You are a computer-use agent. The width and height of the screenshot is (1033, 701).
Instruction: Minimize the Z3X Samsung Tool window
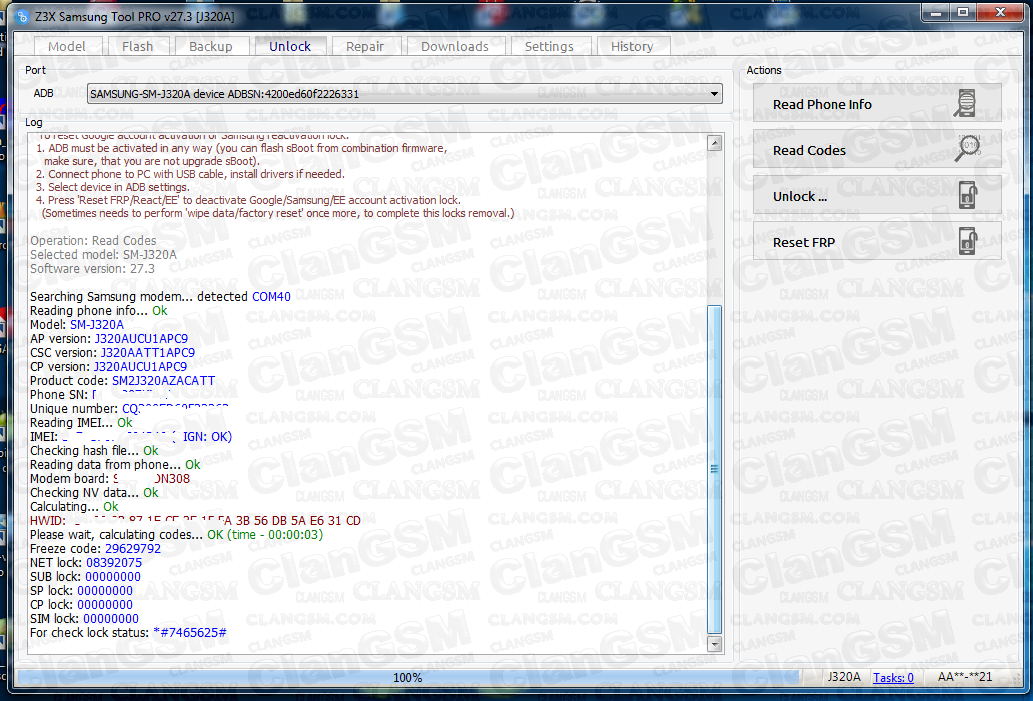pyautogui.click(x=935, y=13)
